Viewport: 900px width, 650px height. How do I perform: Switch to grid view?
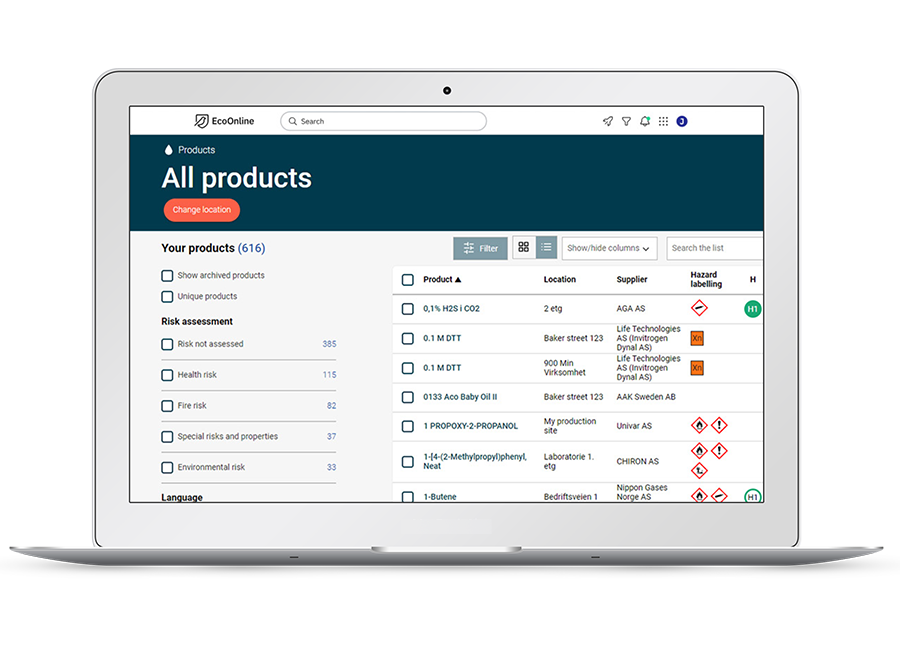[x=523, y=247]
